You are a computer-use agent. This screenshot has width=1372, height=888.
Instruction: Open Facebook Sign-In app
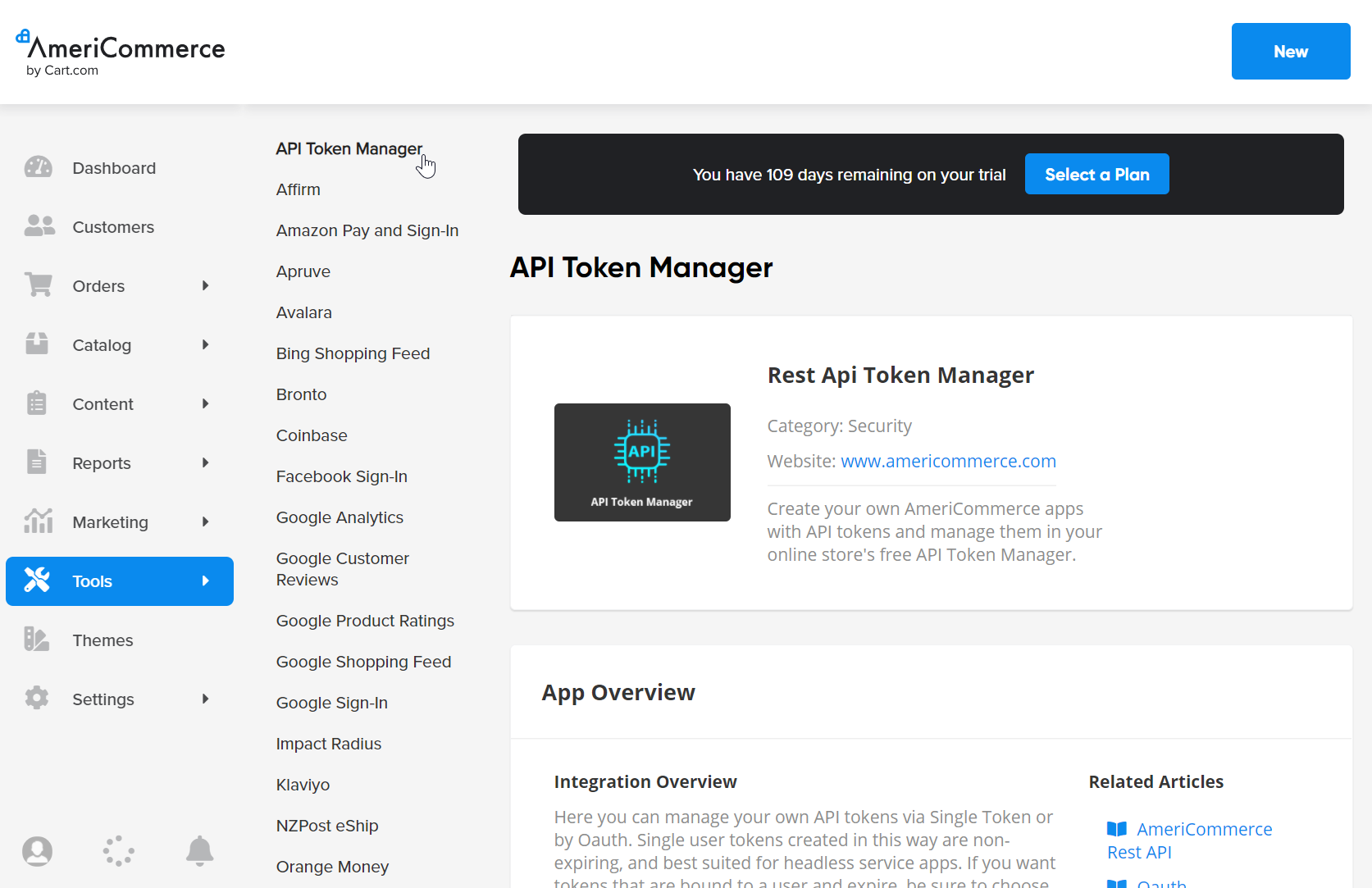(342, 476)
